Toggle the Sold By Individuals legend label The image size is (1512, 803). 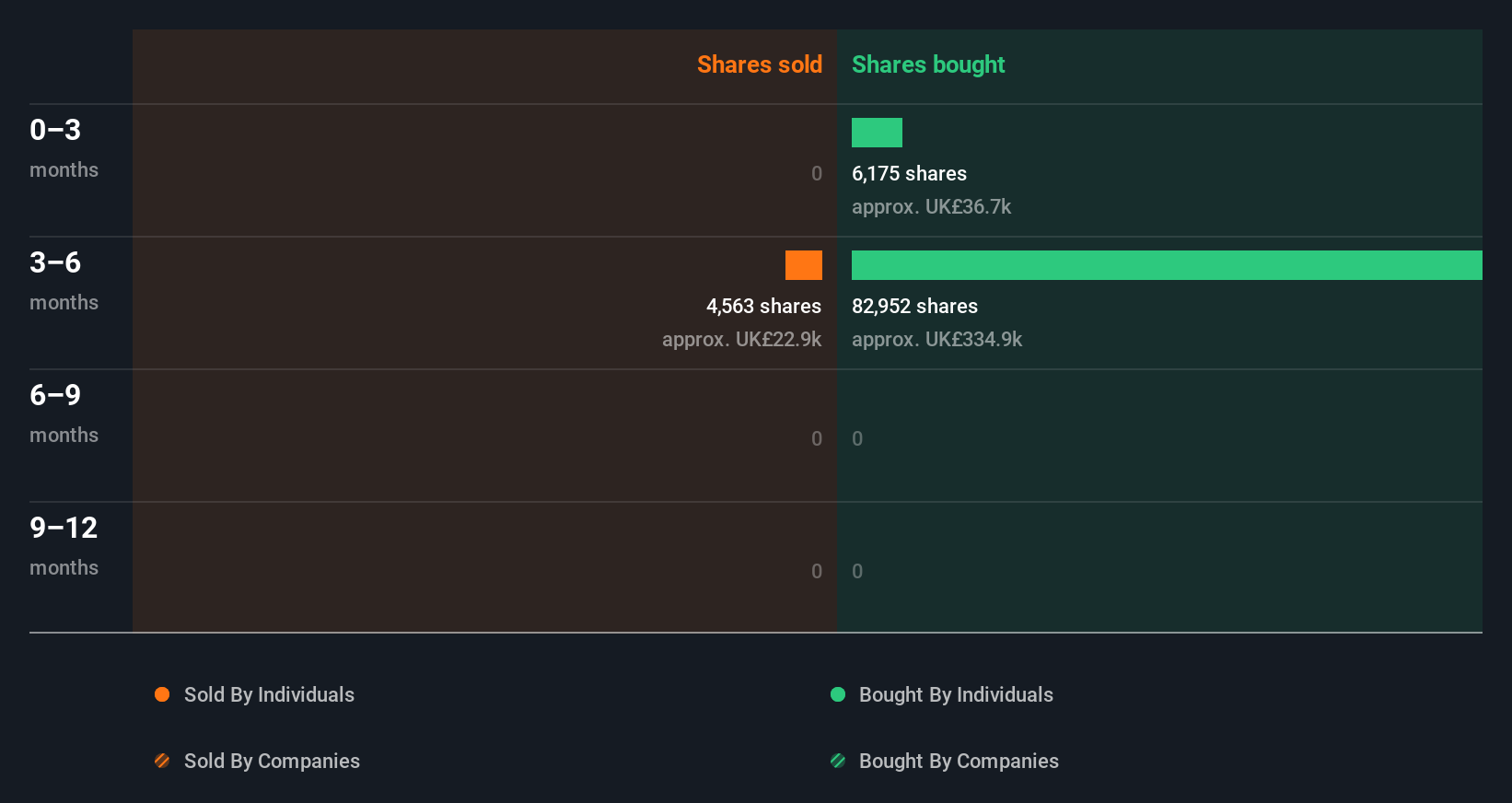click(x=269, y=694)
